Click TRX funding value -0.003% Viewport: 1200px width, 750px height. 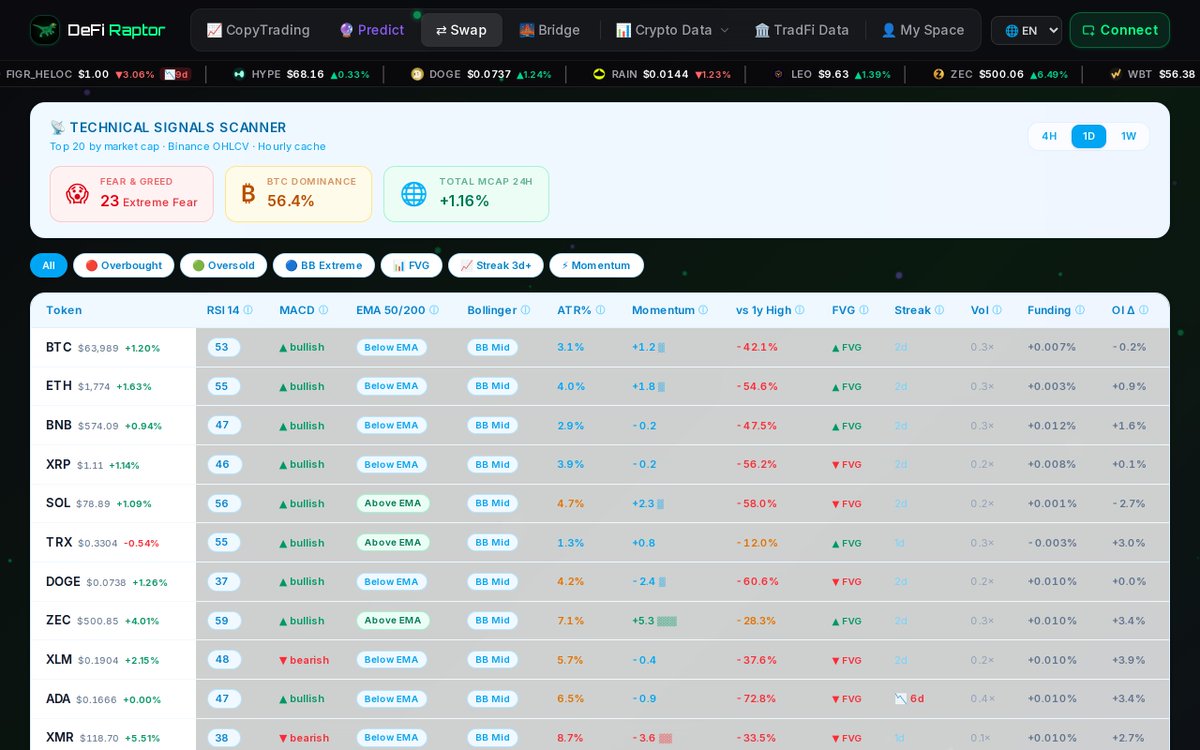[1053, 542]
